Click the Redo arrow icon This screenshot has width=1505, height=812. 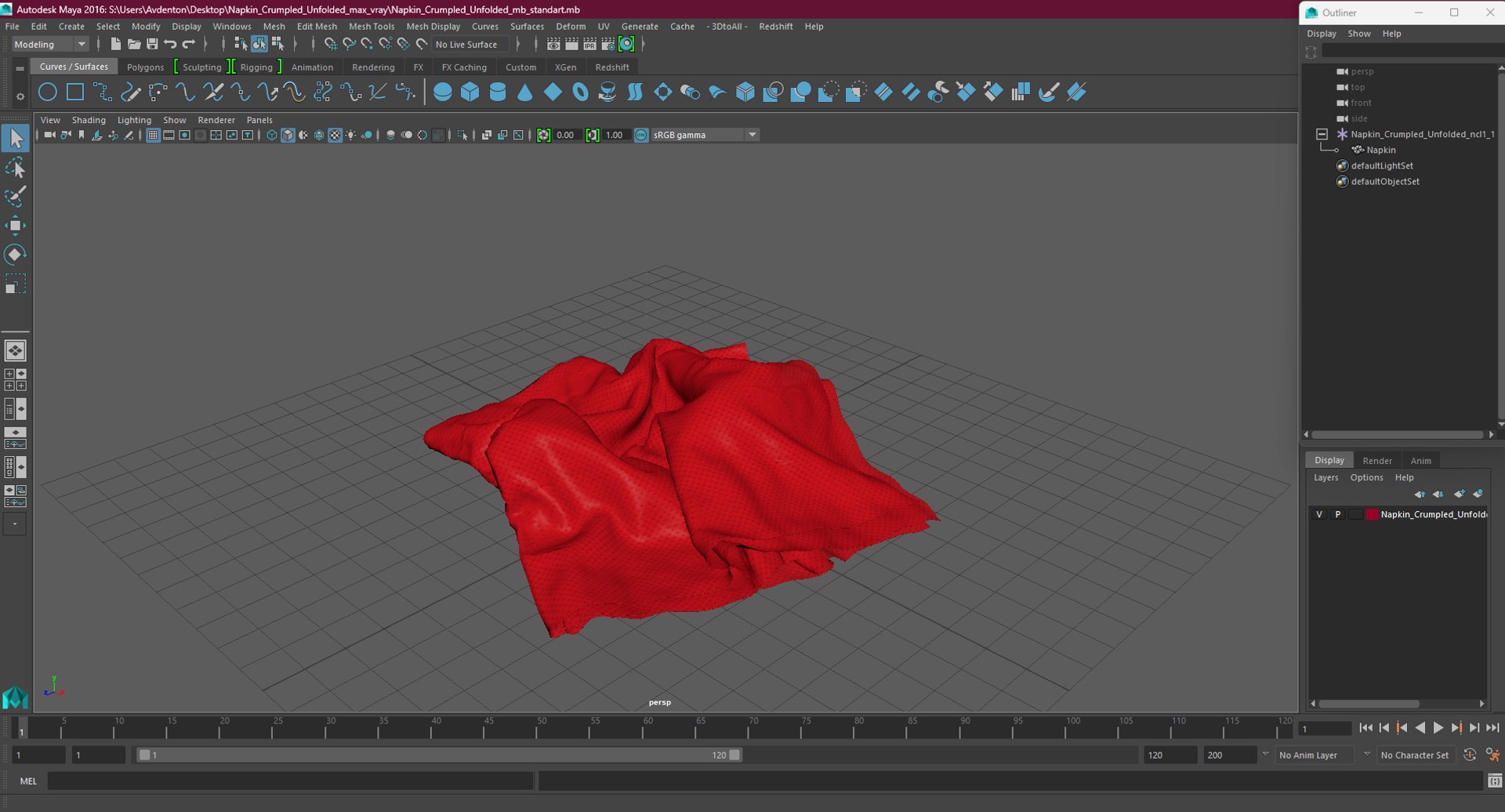pos(188,45)
